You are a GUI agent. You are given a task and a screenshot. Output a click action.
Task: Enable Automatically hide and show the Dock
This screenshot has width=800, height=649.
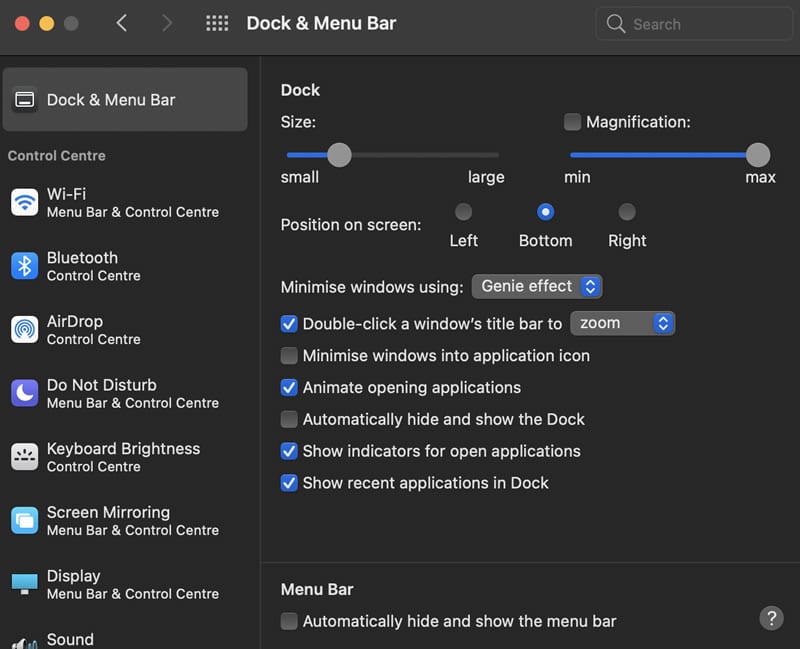pos(289,419)
